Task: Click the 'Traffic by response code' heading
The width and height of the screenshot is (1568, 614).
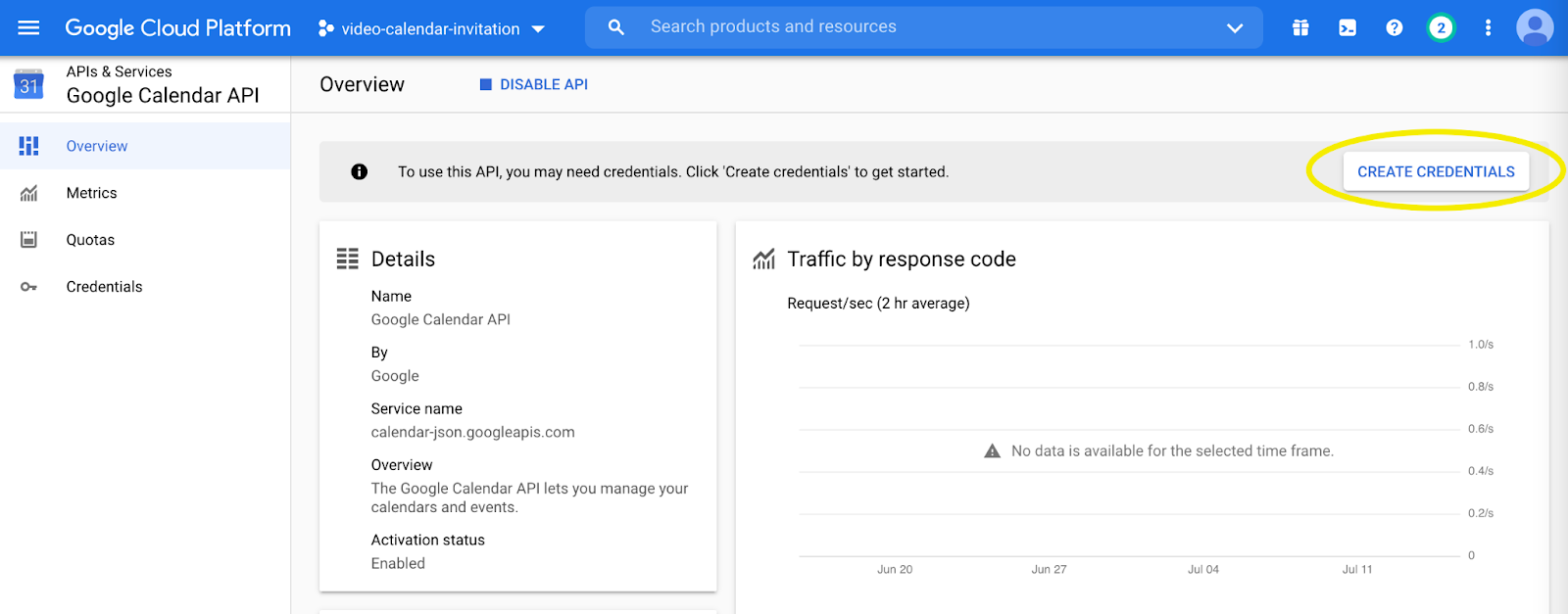Action: [902, 259]
